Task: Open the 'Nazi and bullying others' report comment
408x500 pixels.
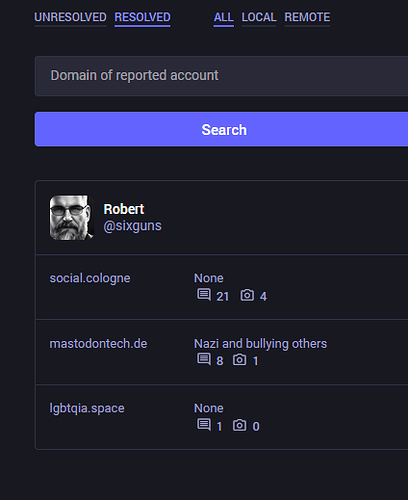Action: pos(260,344)
